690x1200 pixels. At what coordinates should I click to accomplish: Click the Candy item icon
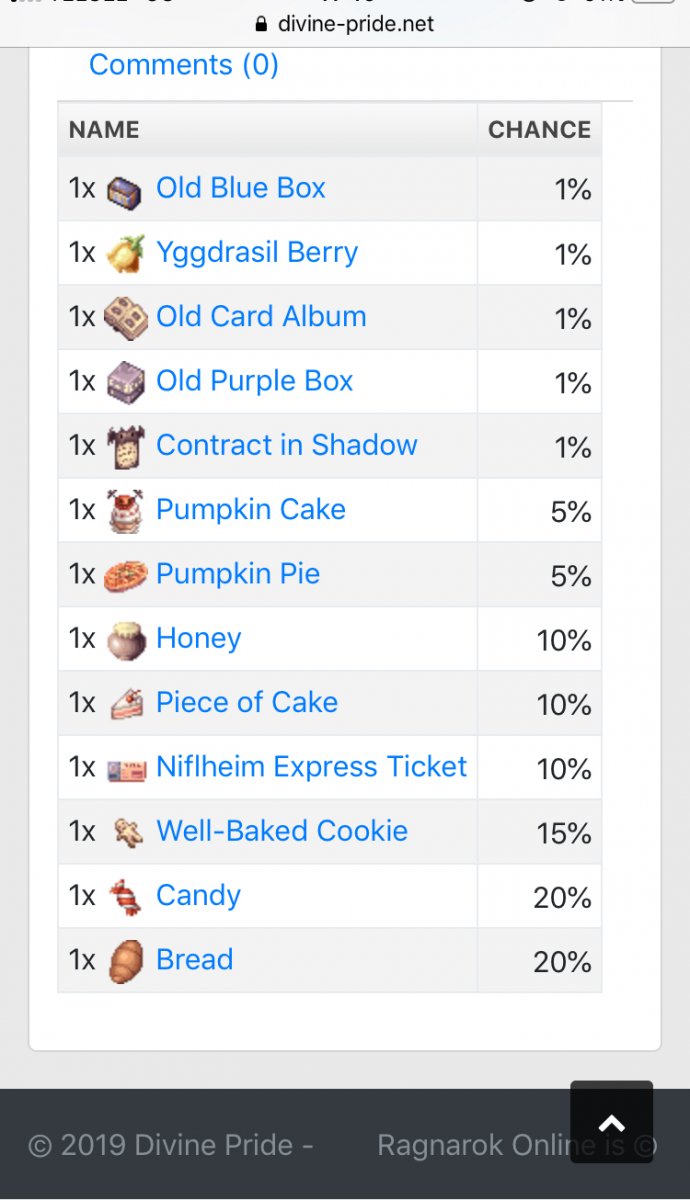[x=126, y=896]
